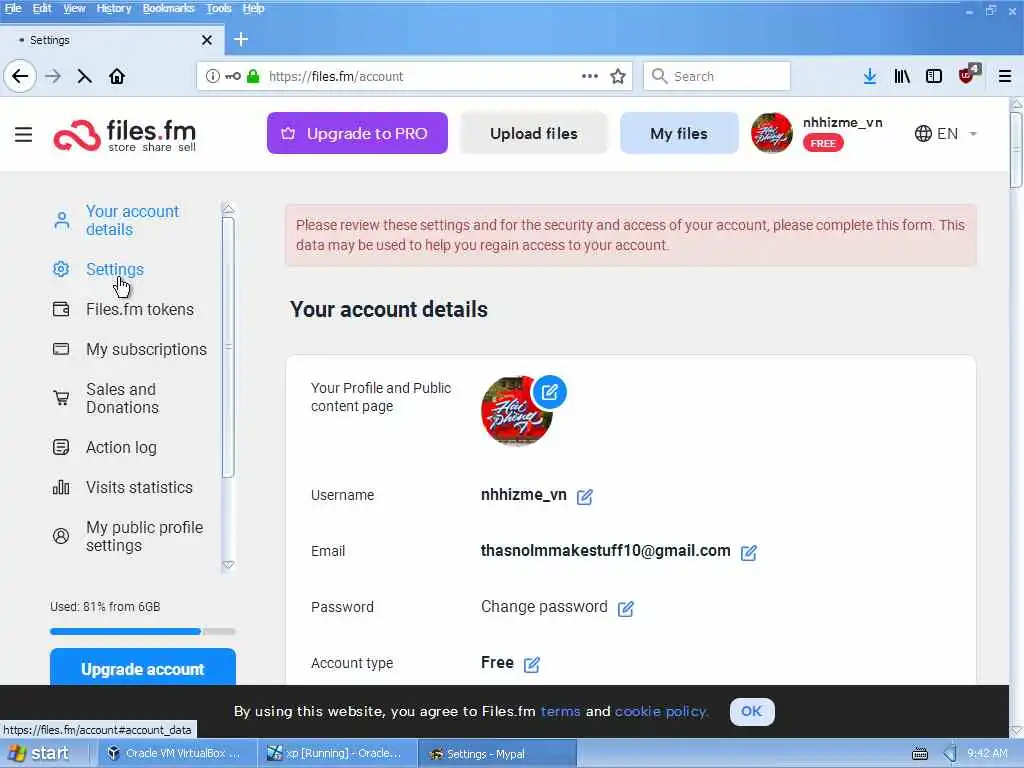This screenshot has width=1024, height=768.
Task: Bookmark this page with the star icon
Action: 618,76
